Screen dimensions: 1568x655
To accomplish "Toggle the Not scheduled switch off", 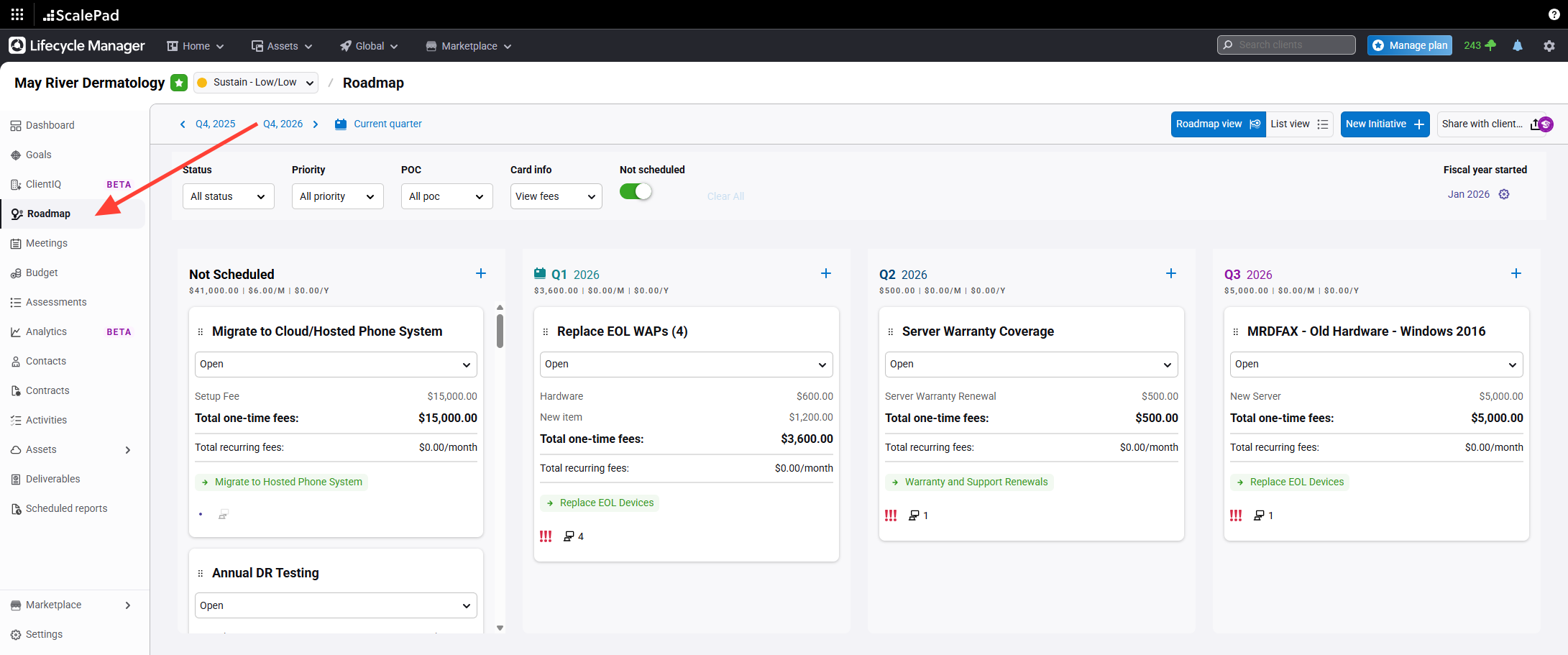I will [x=636, y=192].
